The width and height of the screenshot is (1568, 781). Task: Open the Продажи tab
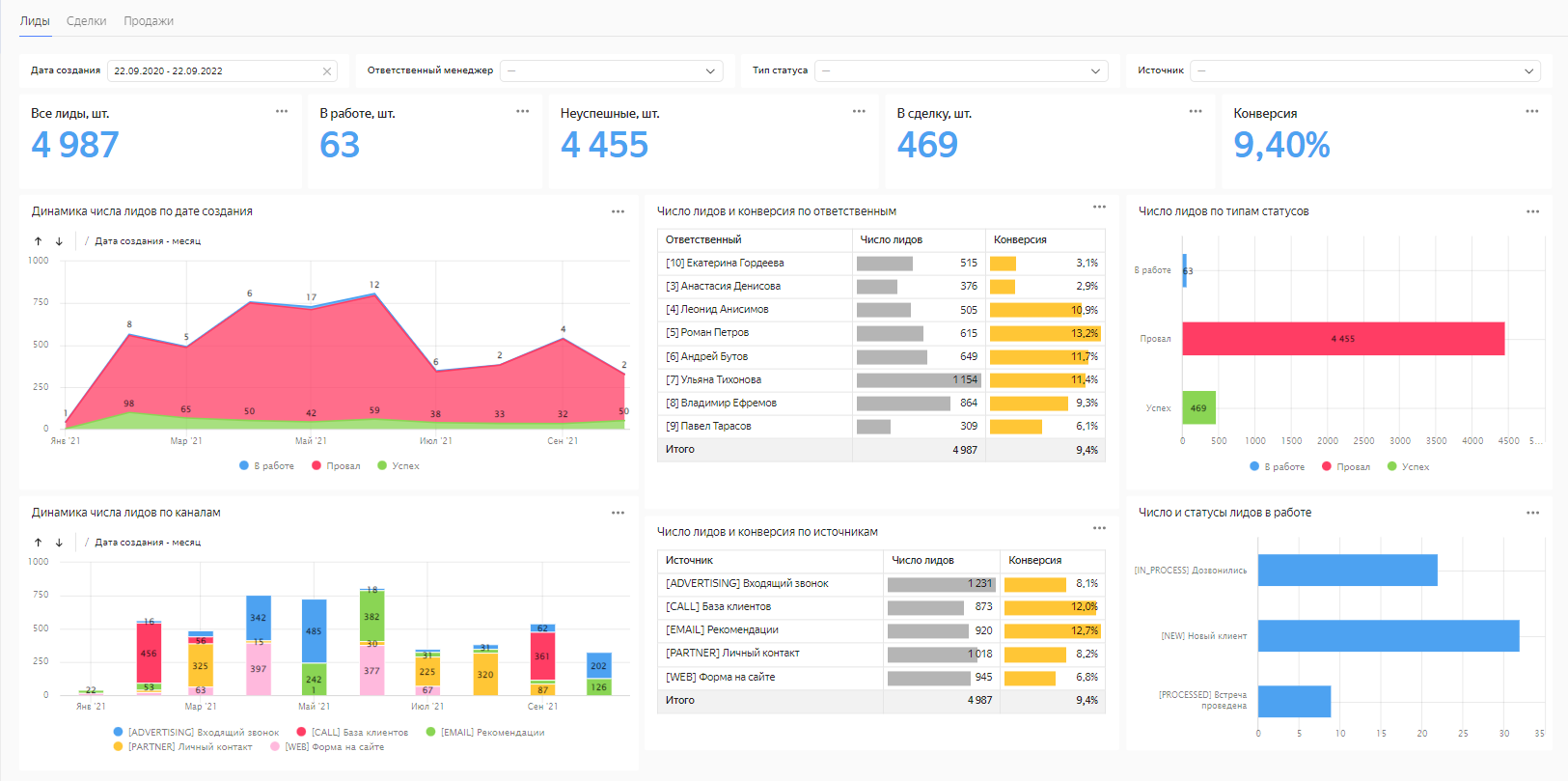click(x=149, y=20)
